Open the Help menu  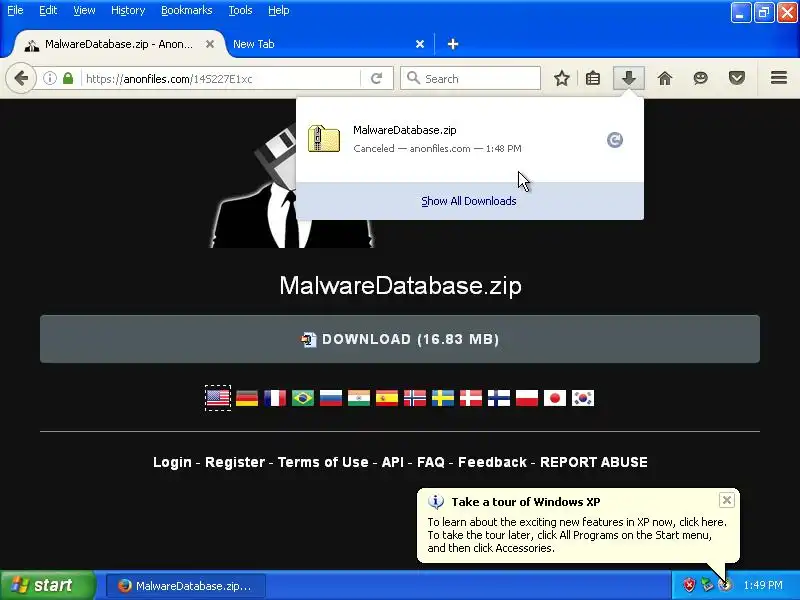[x=279, y=10]
